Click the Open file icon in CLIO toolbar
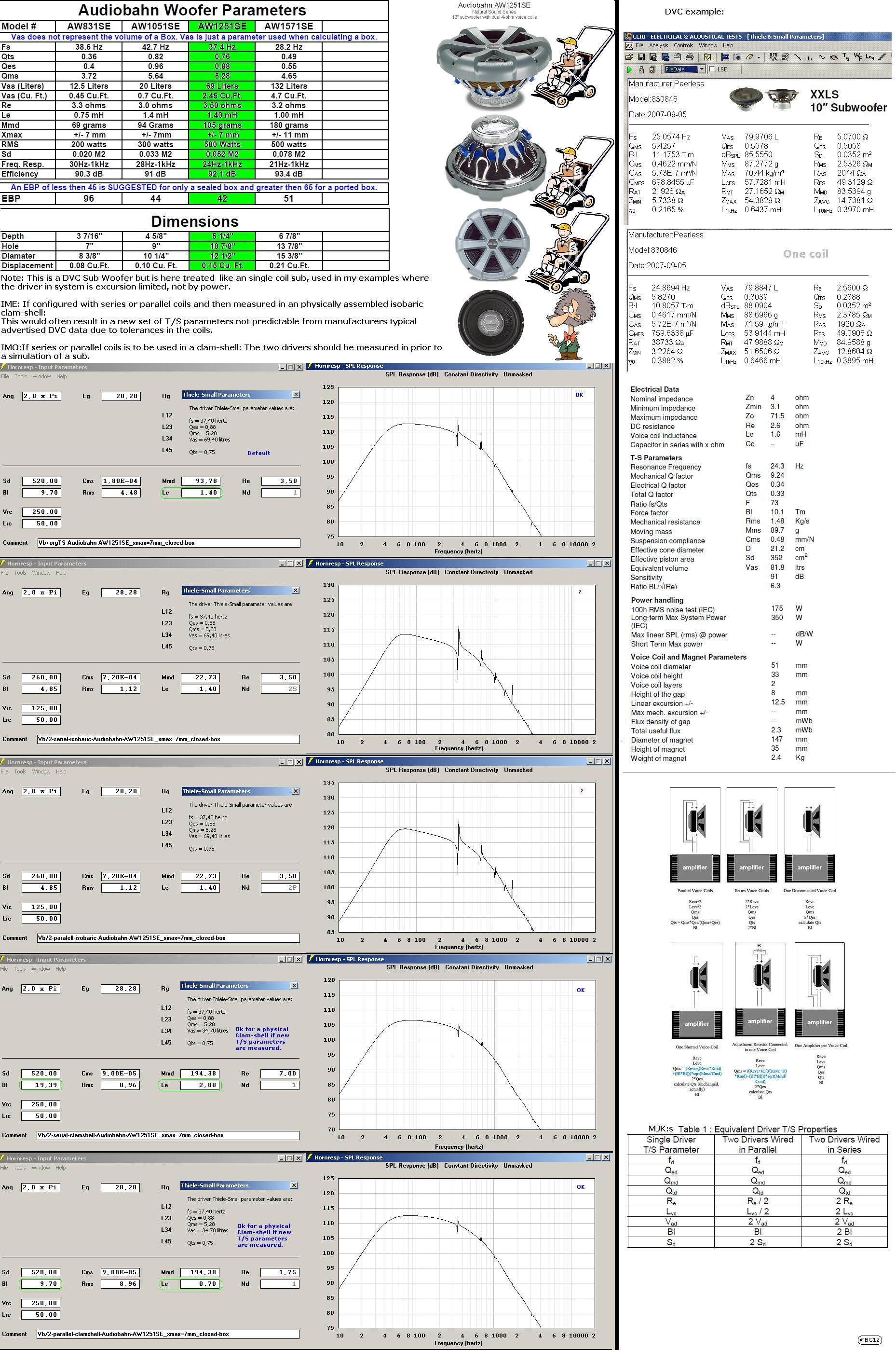The width and height of the screenshot is (896, 1350). point(630,57)
